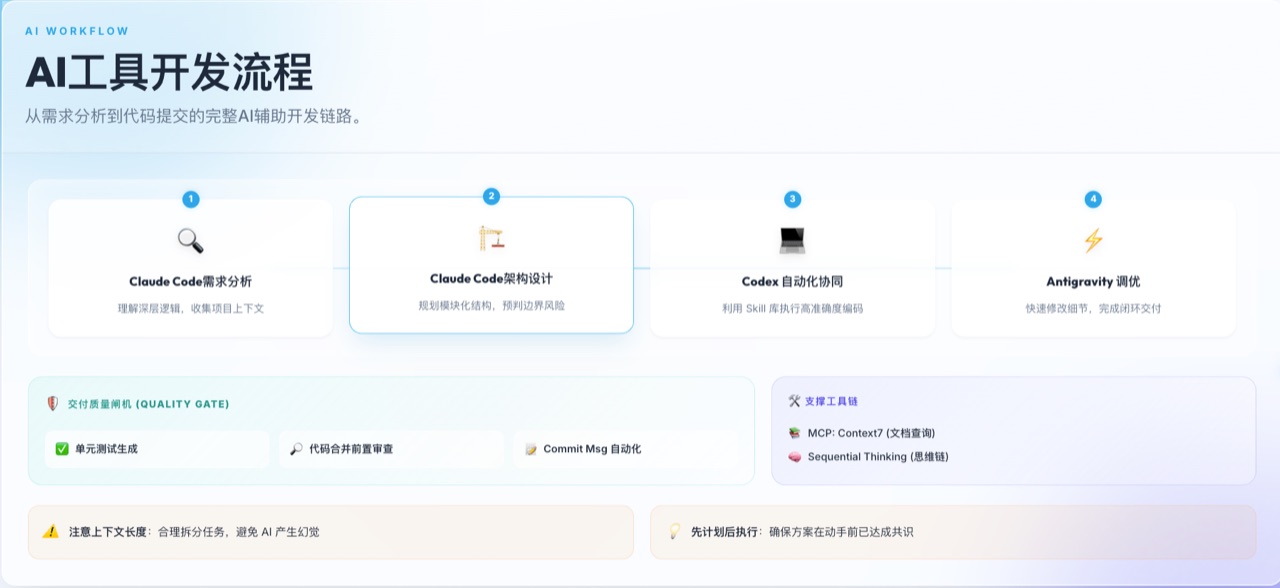The image size is (1280, 588).
Task: Click the memo icon beside Commit Msg 自动化
Action: click(531, 449)
